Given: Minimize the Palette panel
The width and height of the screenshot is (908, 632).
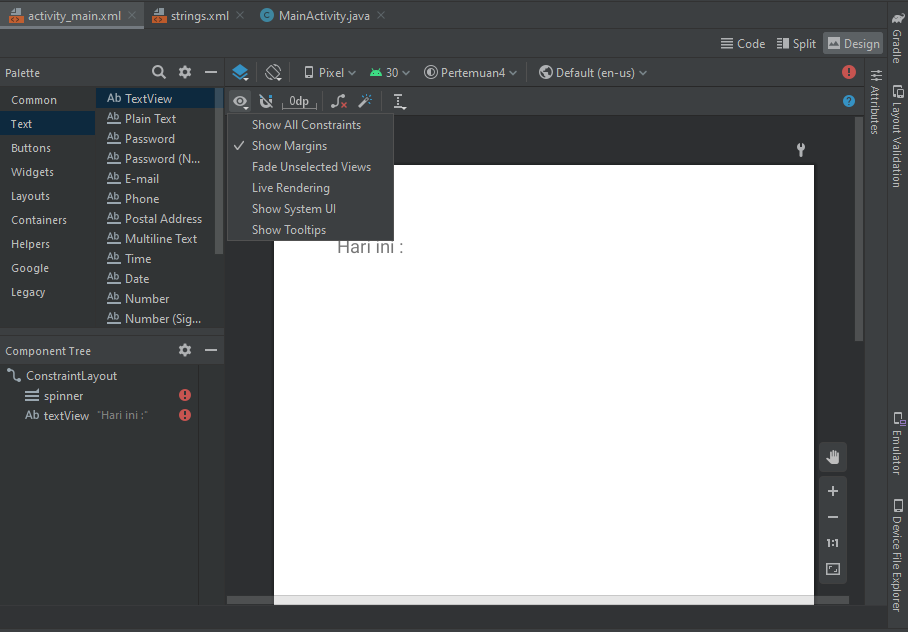Looking at the screenshot, I should click(211, 72).
